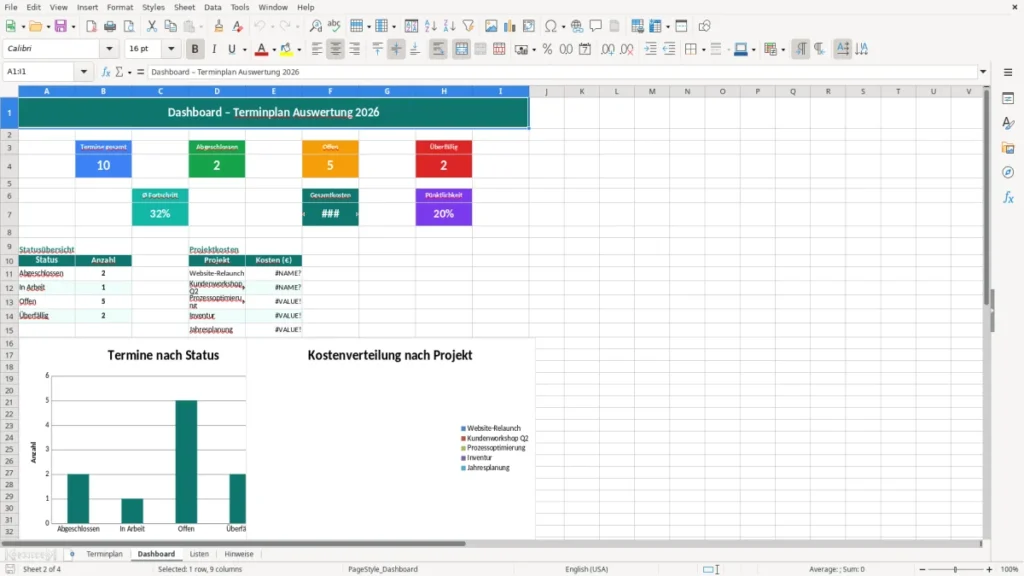
Task: Switch to the Hinweise sheet tab
Action: (239, 554)
